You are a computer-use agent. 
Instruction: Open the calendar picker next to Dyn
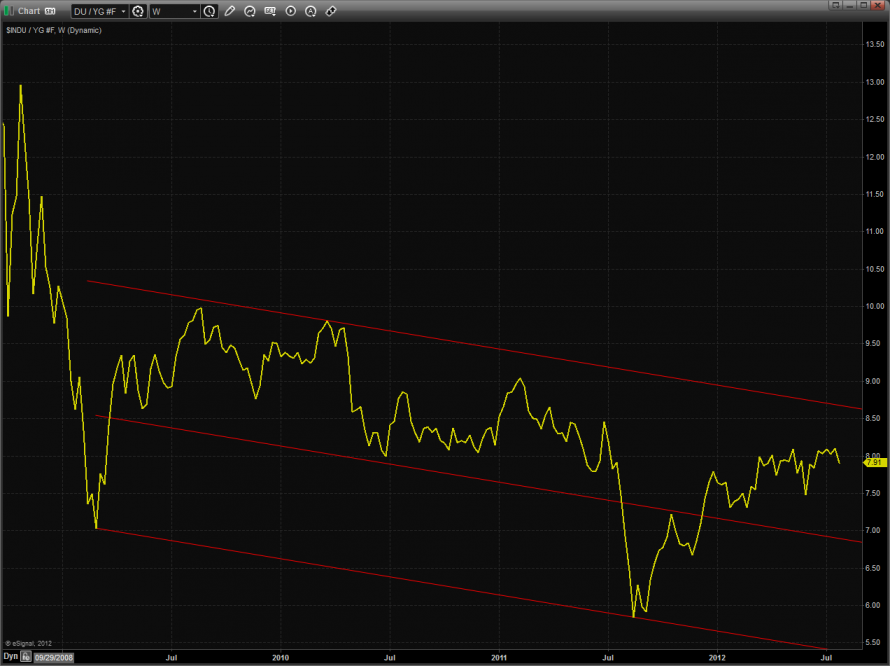[x=27, y=657]
